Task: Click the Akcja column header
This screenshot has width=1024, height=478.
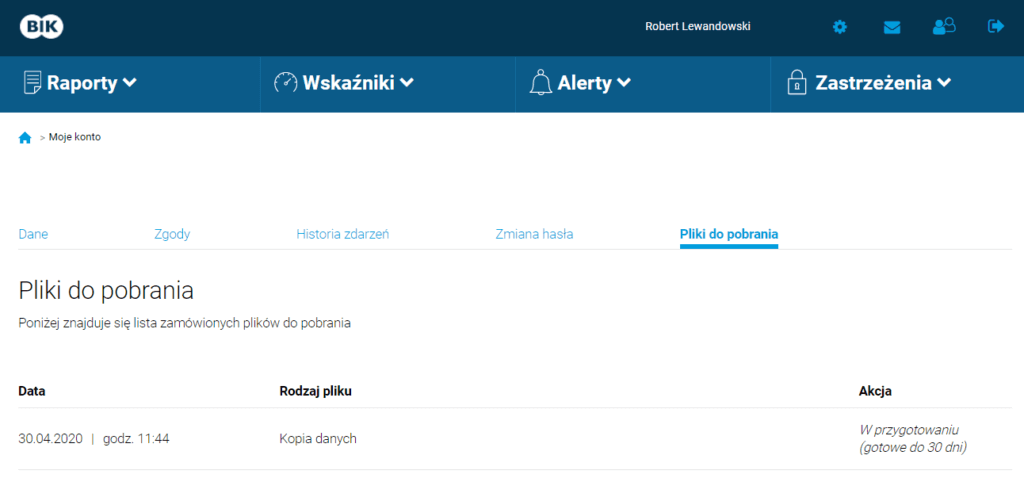Action: pos(875,391)
